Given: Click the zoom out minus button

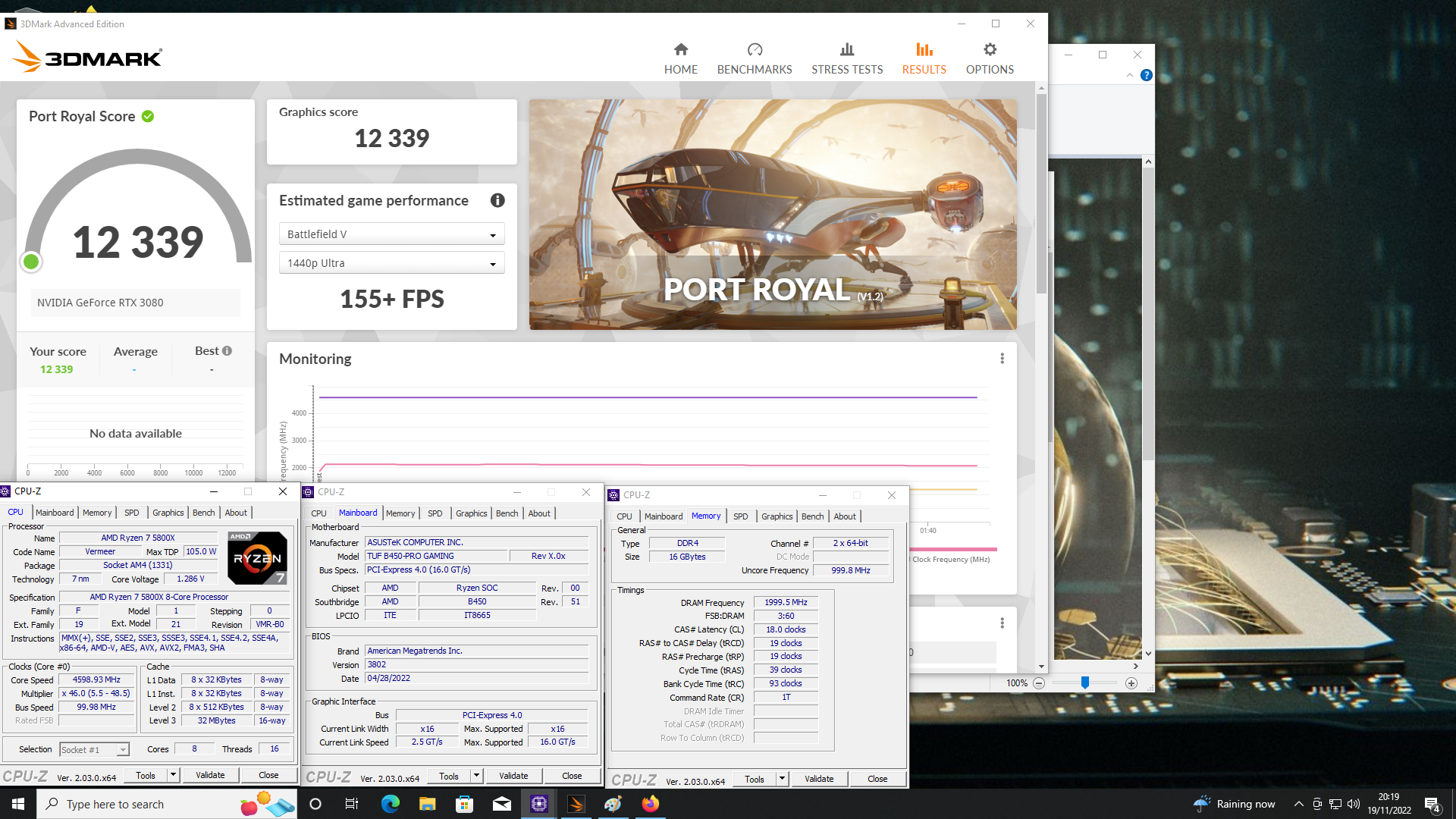Looking at the screenshot, I should (1039, 683).
